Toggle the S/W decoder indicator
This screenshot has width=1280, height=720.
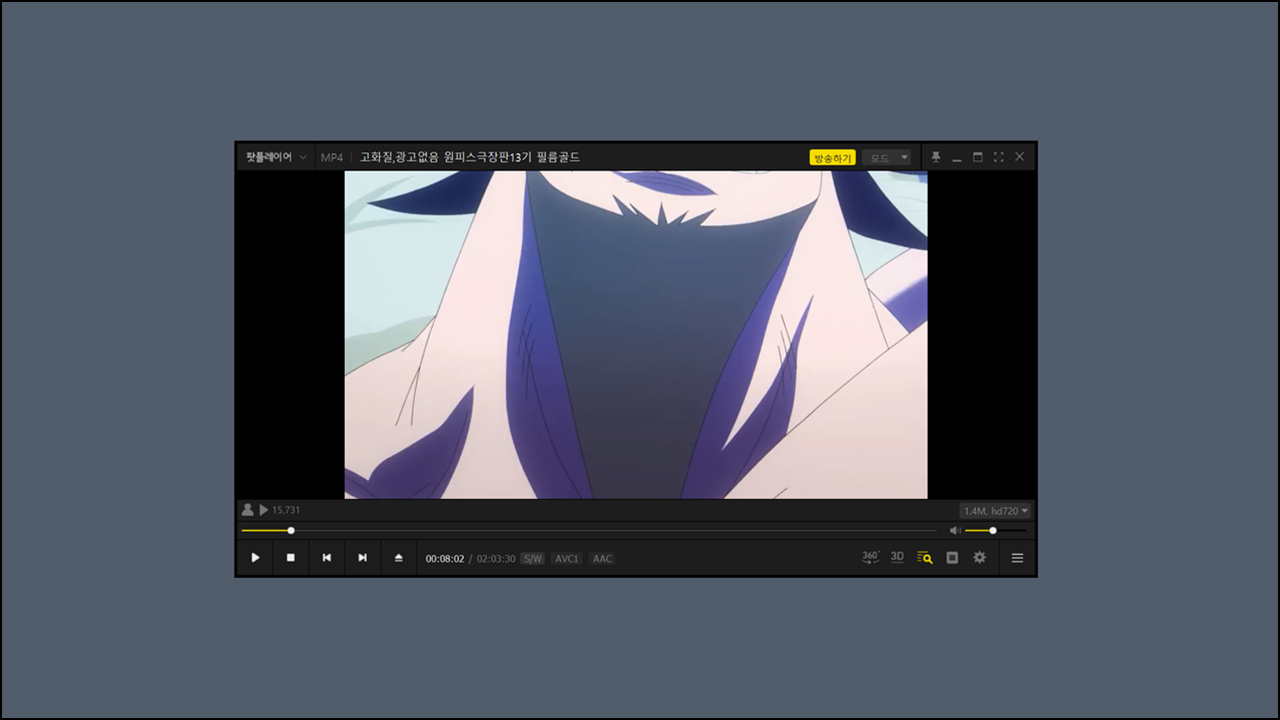[532, 559]
